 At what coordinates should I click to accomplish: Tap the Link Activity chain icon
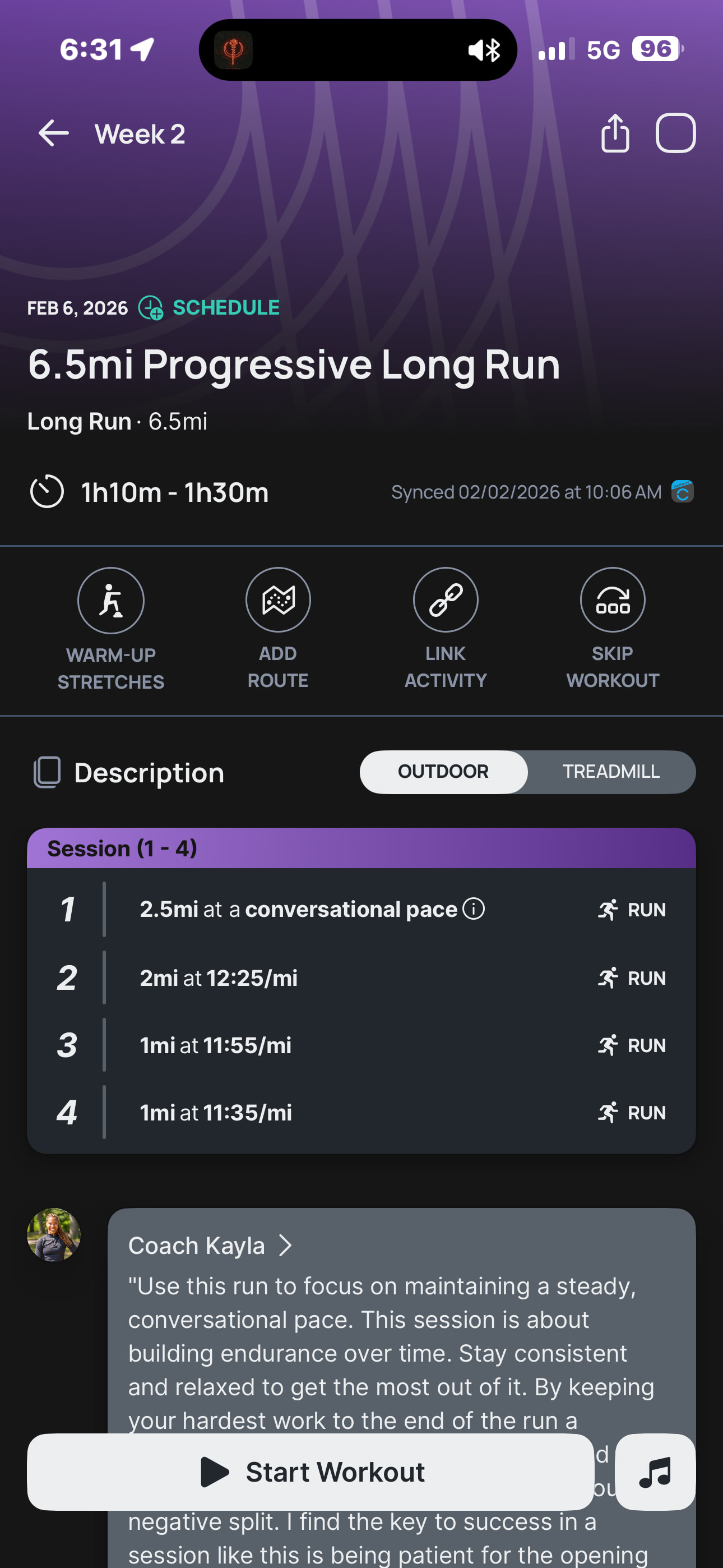tap(446, 600)
